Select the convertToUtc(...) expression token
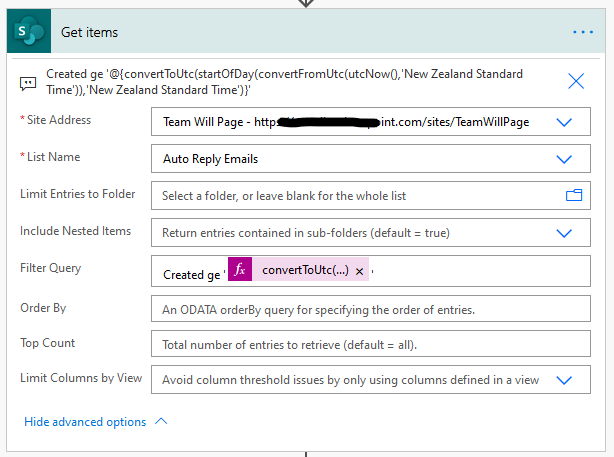Image resolution: width=614 pixels, height=457 pixels. point(305,271)
